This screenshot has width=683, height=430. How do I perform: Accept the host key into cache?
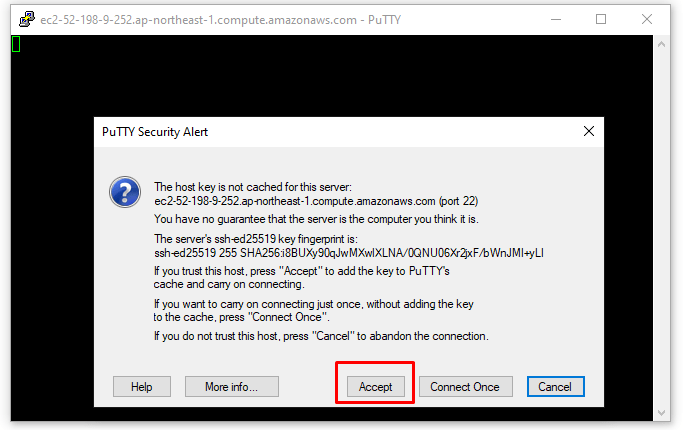click(375, 387)
